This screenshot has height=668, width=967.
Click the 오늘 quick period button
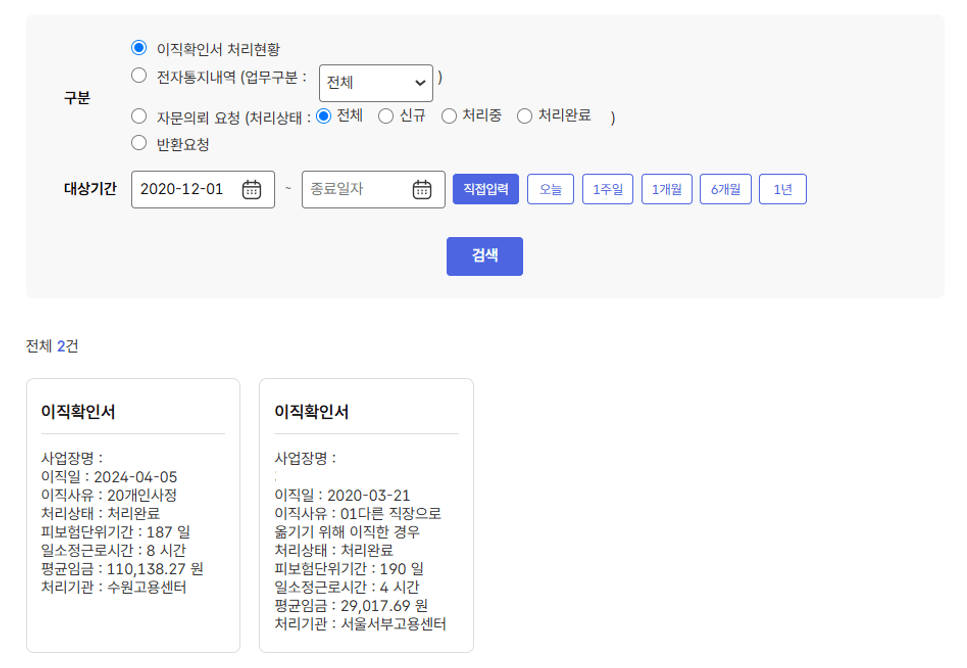(550, 189)
